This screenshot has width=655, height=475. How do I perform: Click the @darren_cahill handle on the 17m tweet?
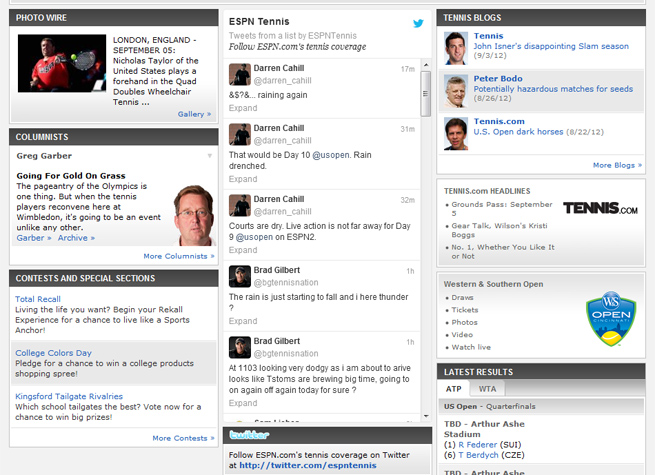(282, 81)
